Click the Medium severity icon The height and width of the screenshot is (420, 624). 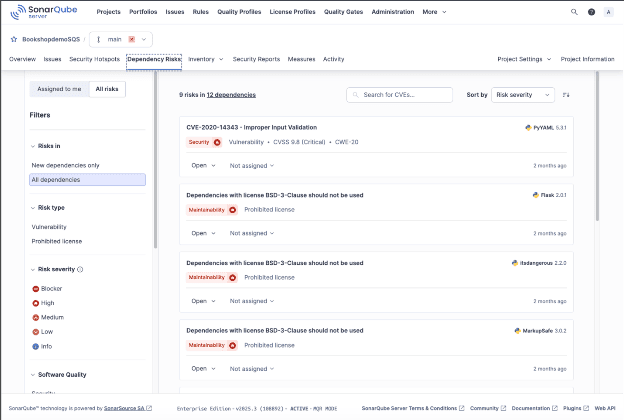click(x=35, y=318)
